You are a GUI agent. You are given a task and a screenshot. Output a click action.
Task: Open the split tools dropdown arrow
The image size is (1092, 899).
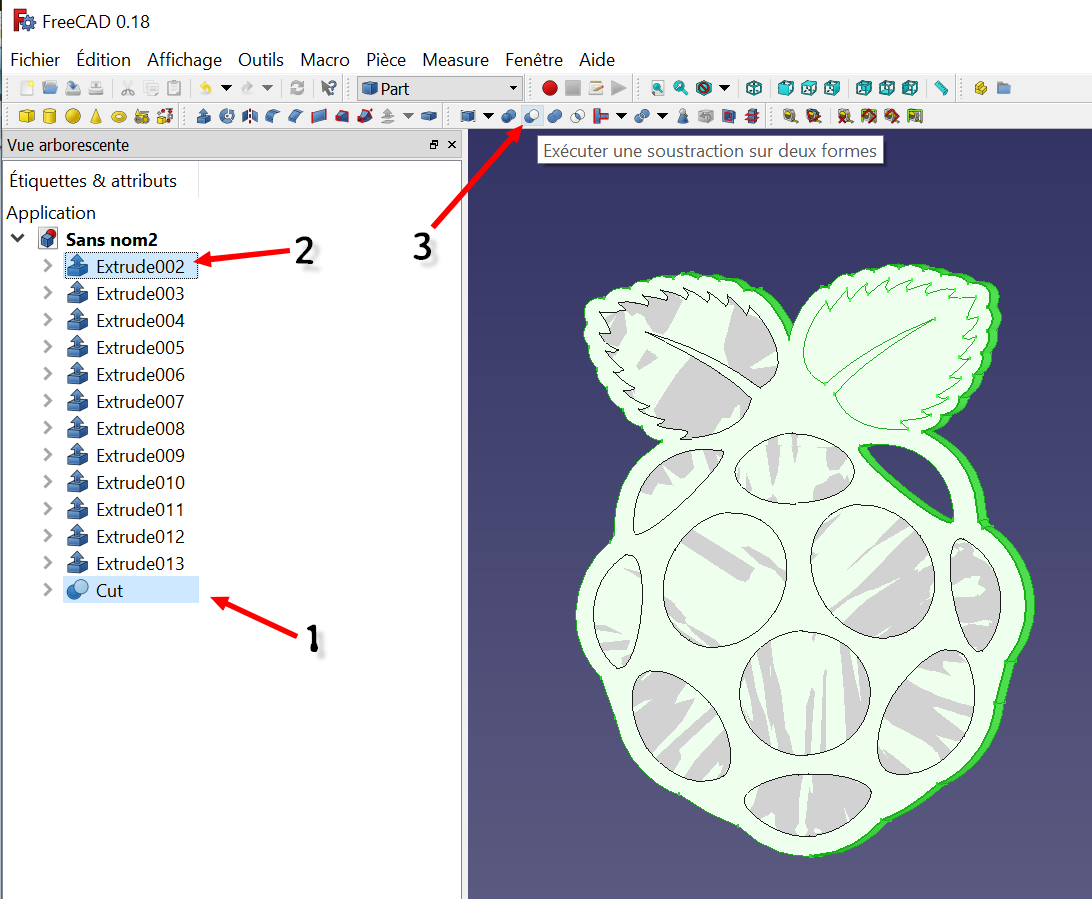[x=662, y=116]
